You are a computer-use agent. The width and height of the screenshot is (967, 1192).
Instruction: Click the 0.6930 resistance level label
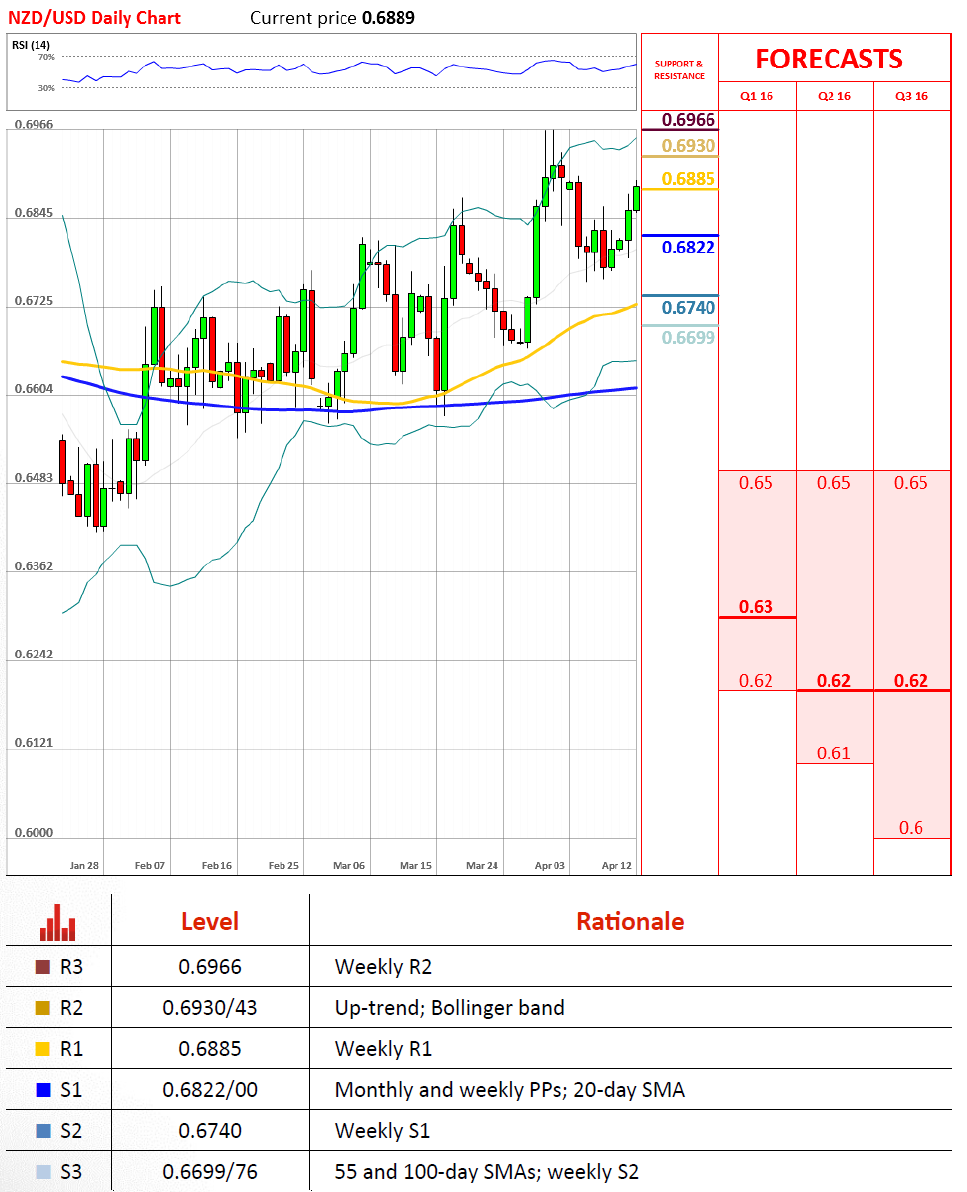pos(688,146)
